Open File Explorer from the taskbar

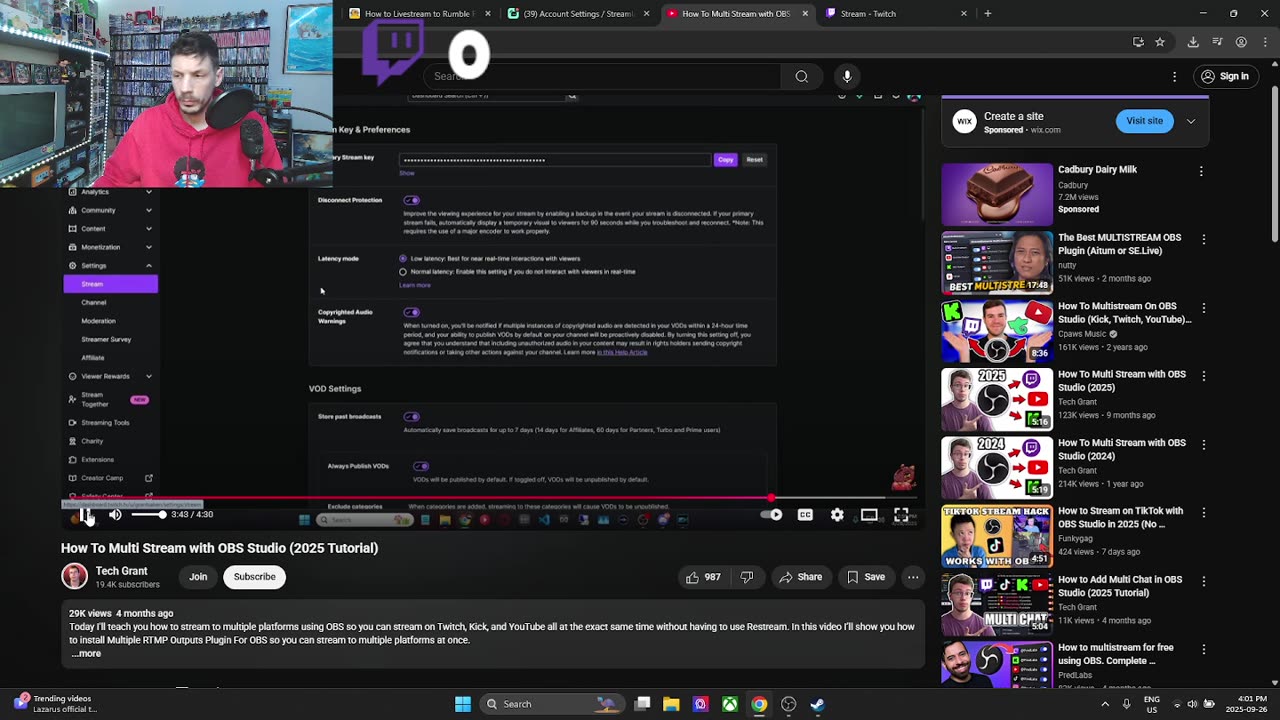point(671,704)
